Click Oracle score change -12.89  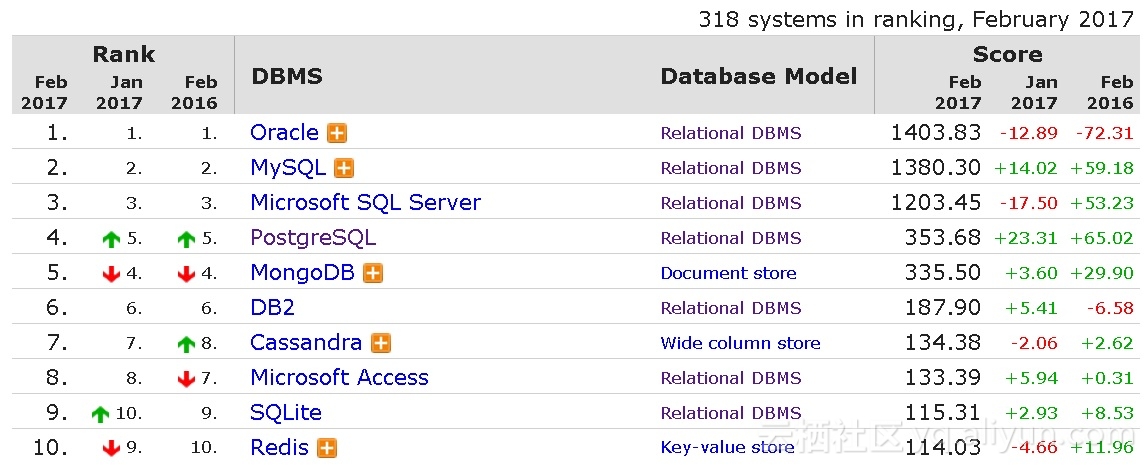1028,133
